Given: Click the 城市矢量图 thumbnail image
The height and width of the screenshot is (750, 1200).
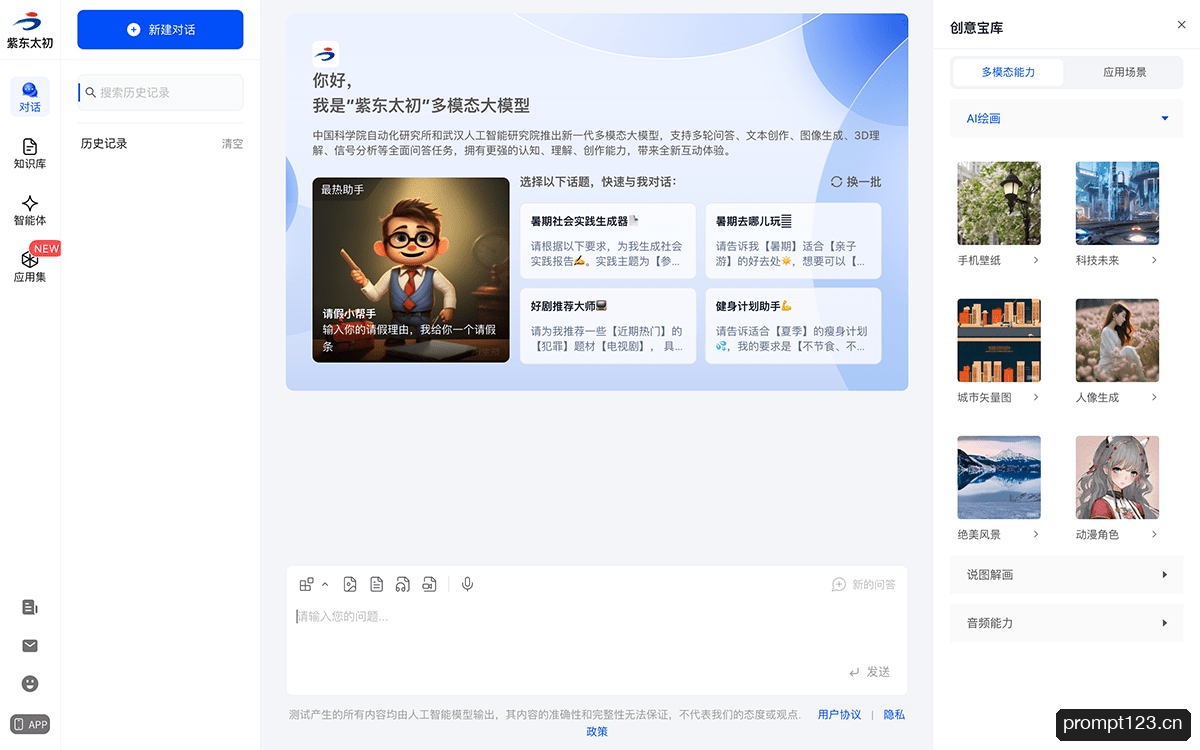Looking at the screenshot, I should [999, 340].
